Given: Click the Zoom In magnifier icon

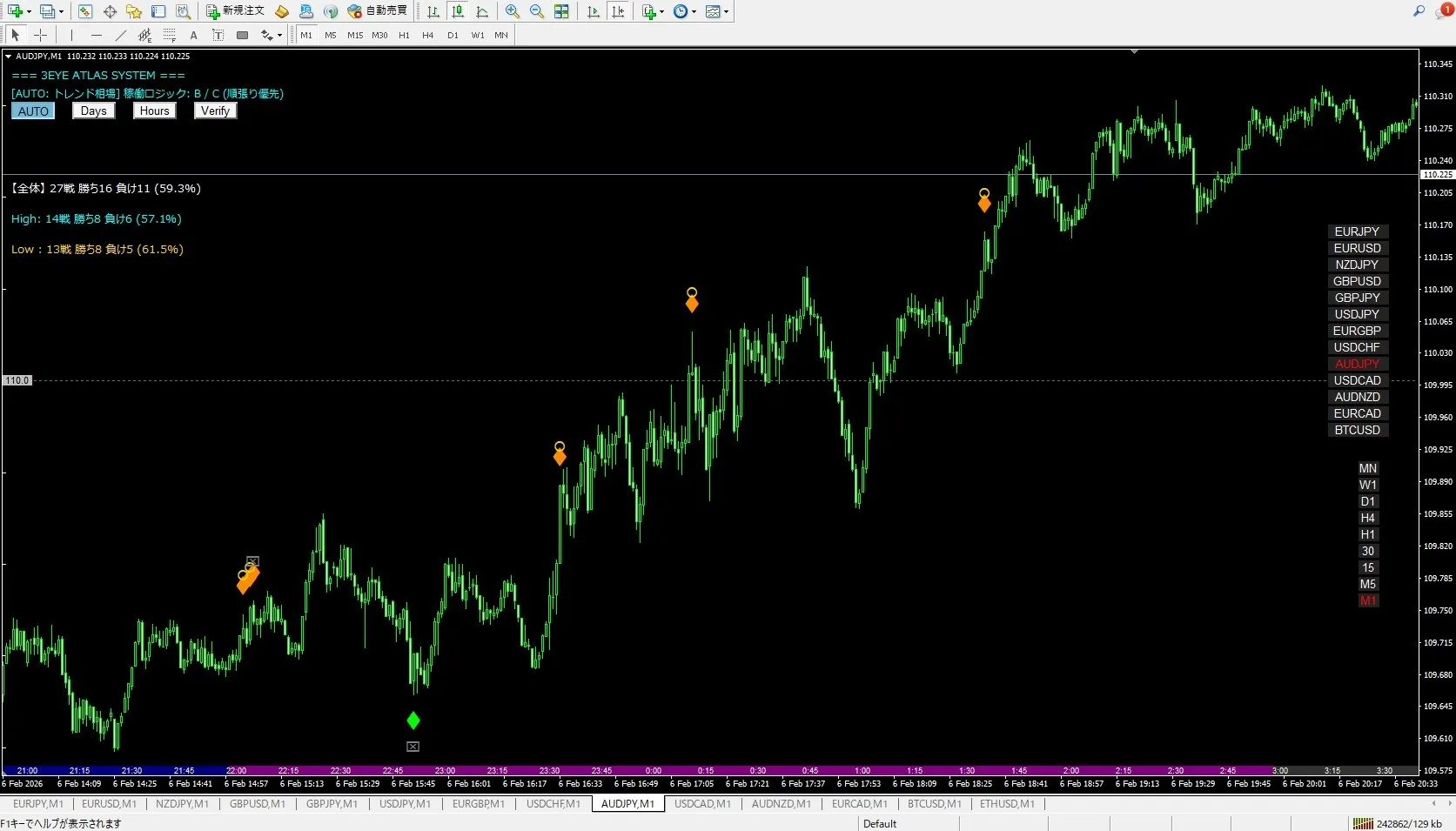Looking at the screenshot, I should 513,11.
